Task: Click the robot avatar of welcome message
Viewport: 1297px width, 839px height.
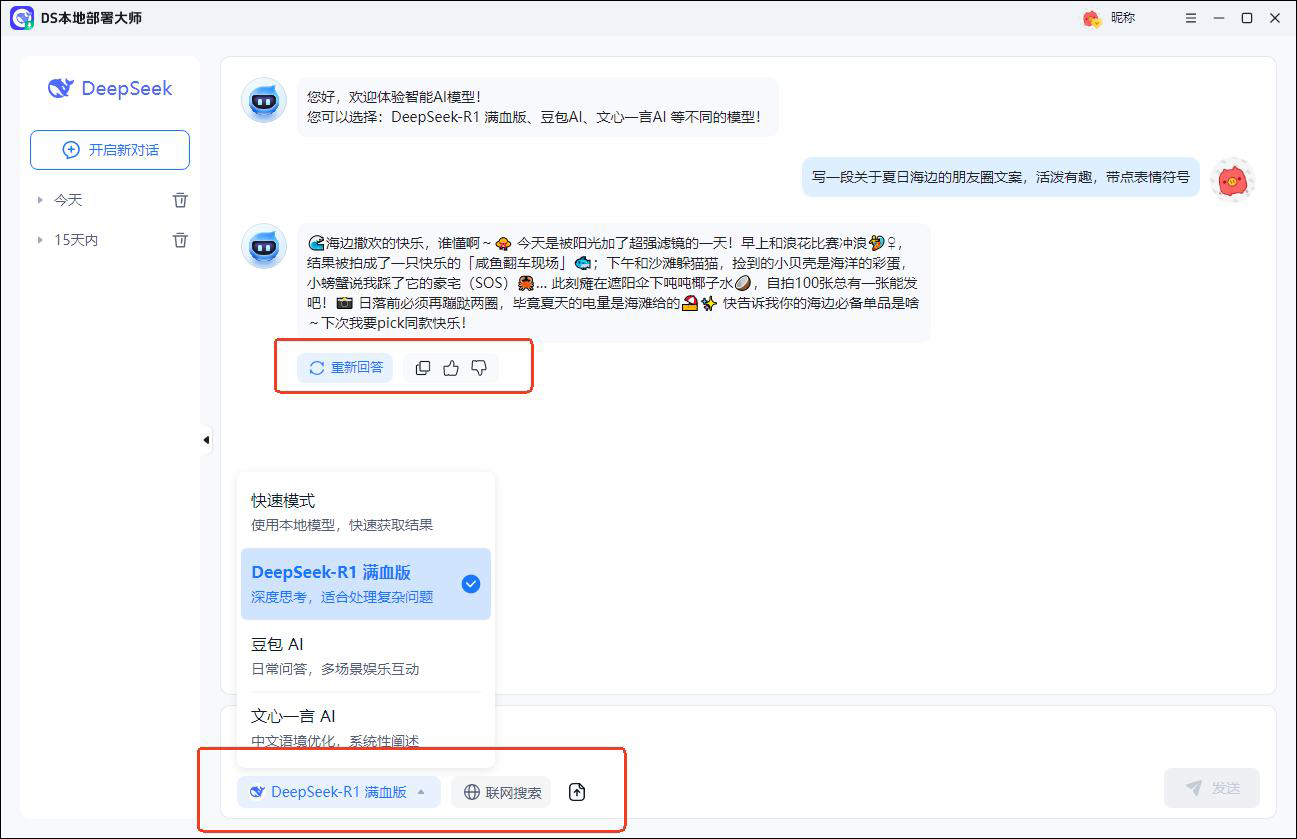Action: [x=265, y=101]
